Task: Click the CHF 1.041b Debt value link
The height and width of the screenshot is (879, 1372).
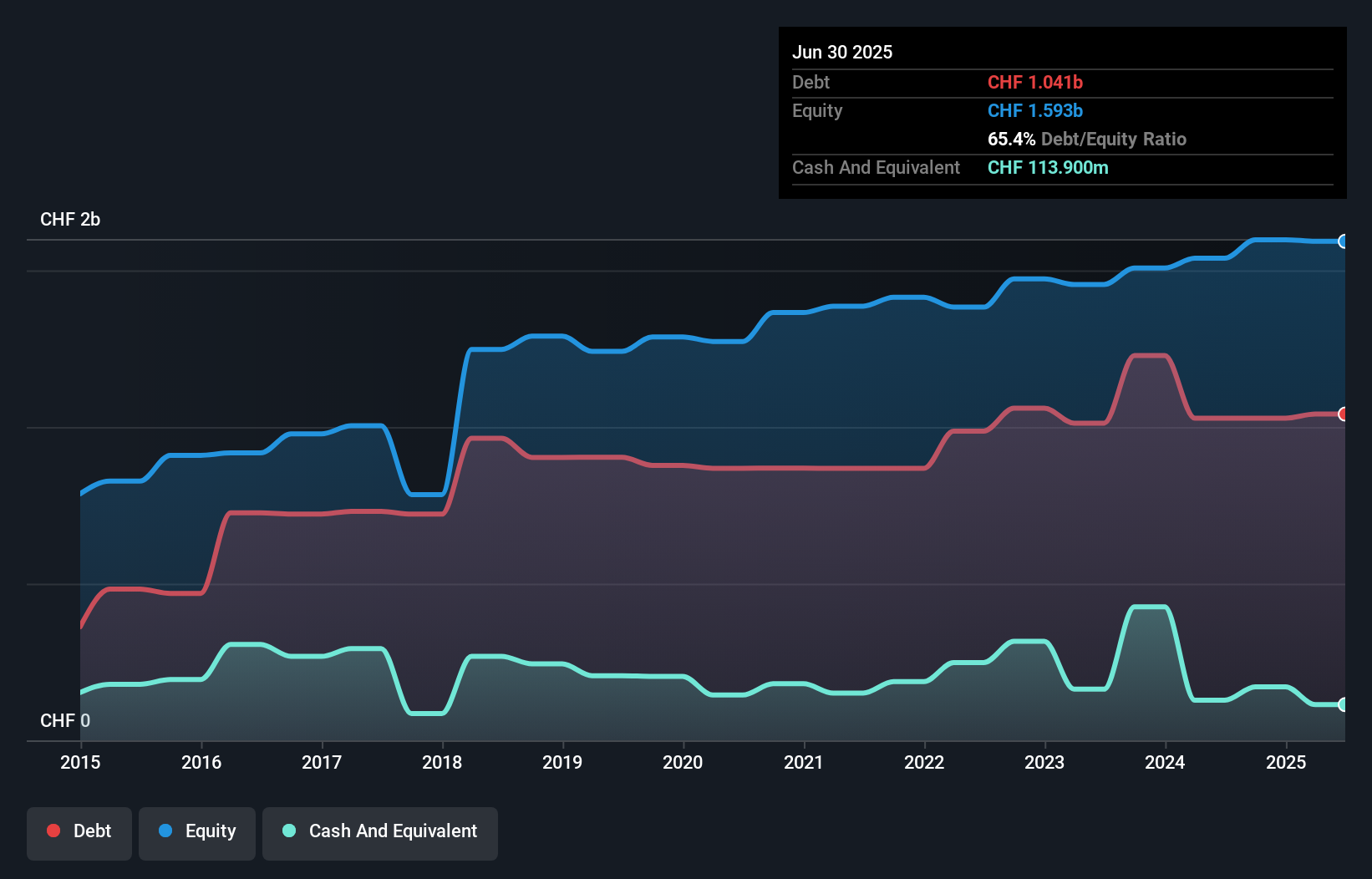Action: 1035,82
